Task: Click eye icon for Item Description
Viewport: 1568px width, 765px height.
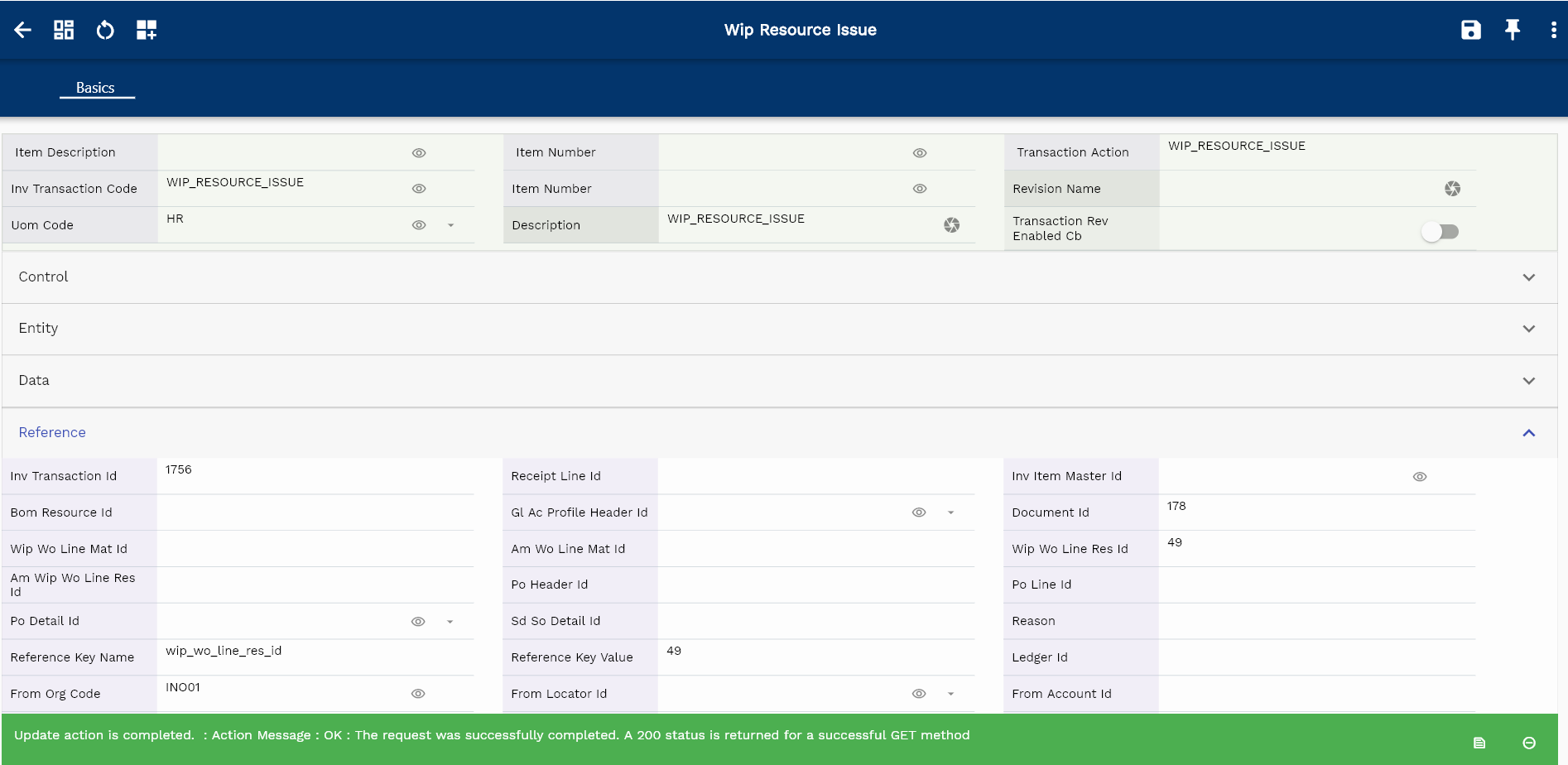Action: (x=419, y=153)
